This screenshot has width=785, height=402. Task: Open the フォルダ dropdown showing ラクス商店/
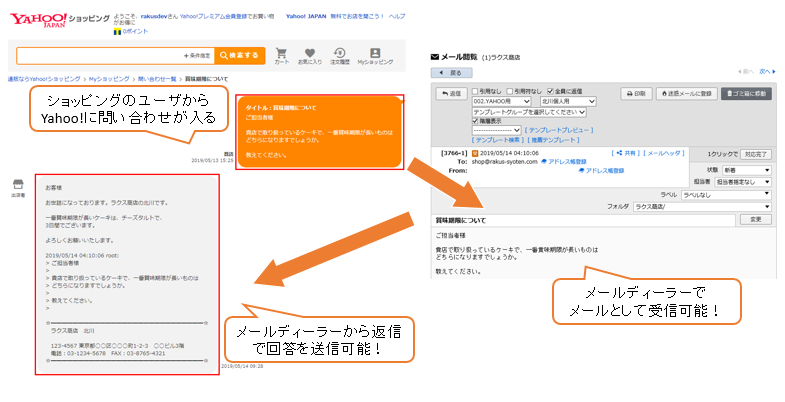pyautogui.click(x=702, y=207)
